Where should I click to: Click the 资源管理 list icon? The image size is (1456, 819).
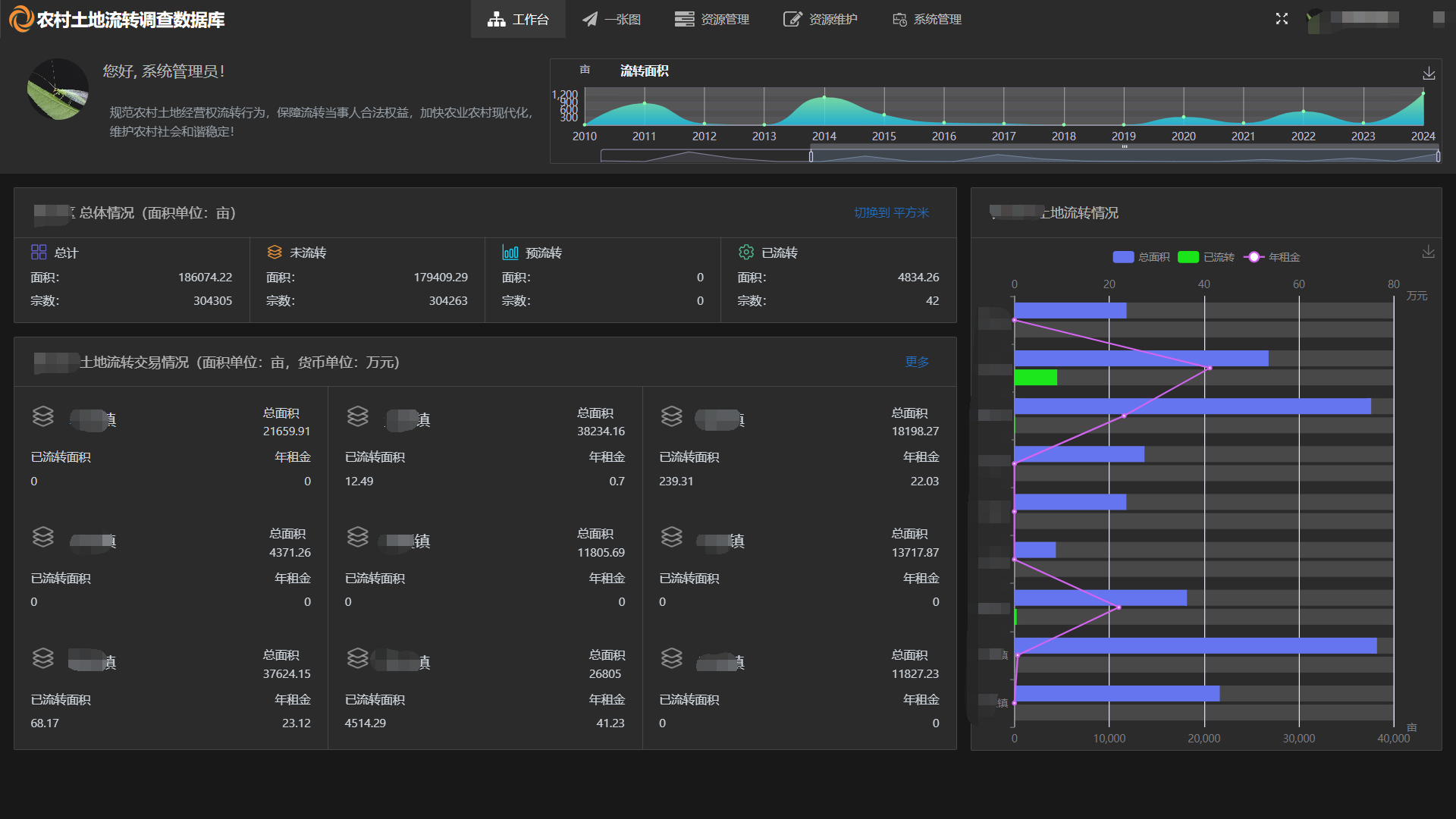tap(684, 19)
